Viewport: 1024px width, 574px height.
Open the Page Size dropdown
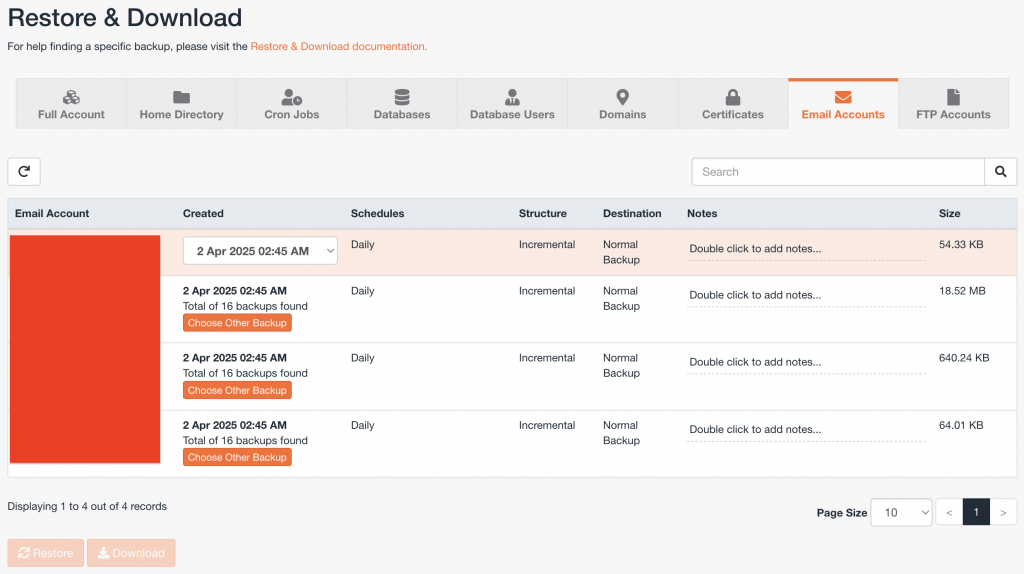click(901, 513)
